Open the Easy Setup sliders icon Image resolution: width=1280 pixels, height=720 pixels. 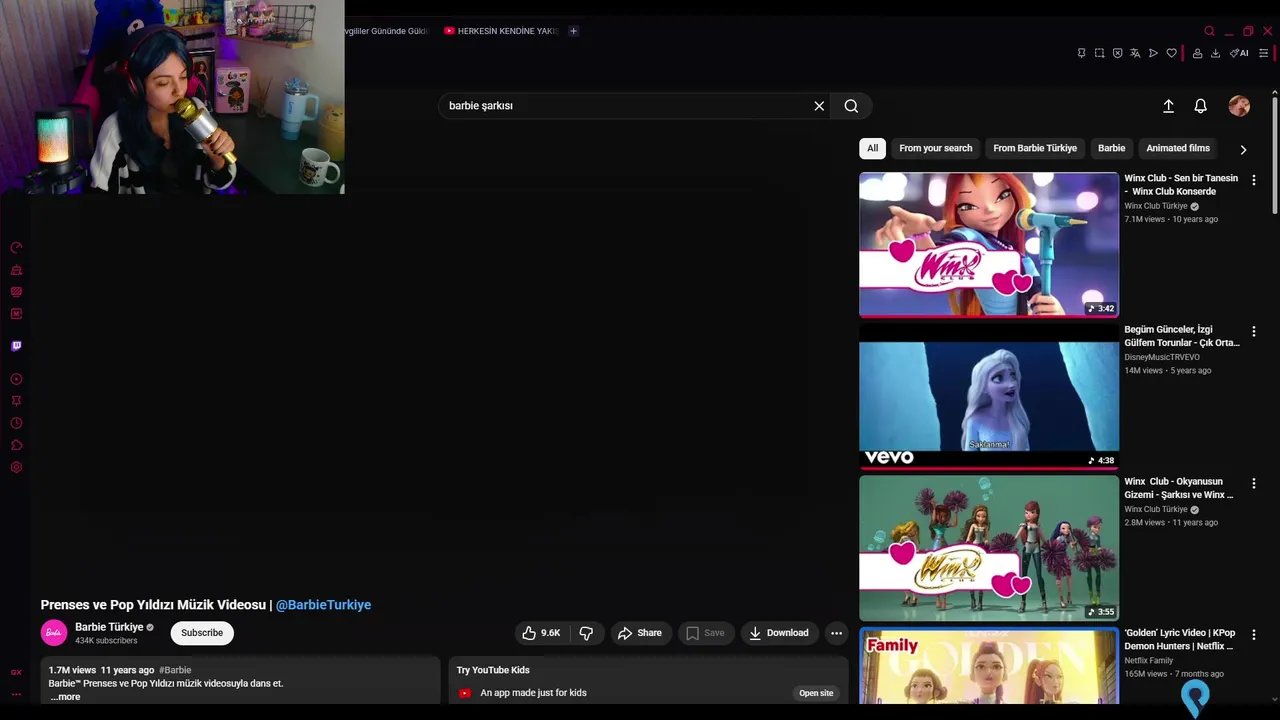click(x=1264, y=53)
